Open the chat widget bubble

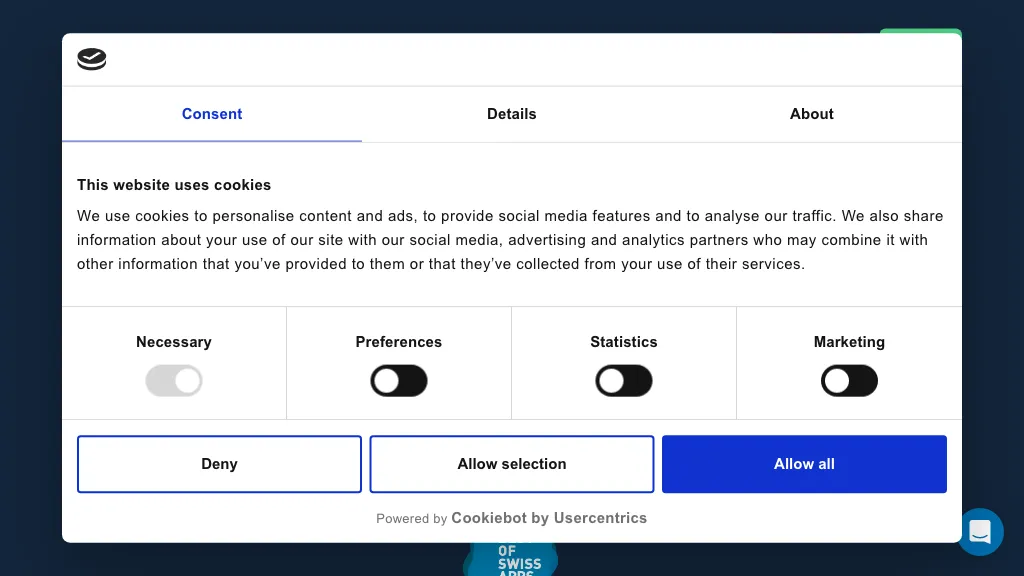pos(979,531)
